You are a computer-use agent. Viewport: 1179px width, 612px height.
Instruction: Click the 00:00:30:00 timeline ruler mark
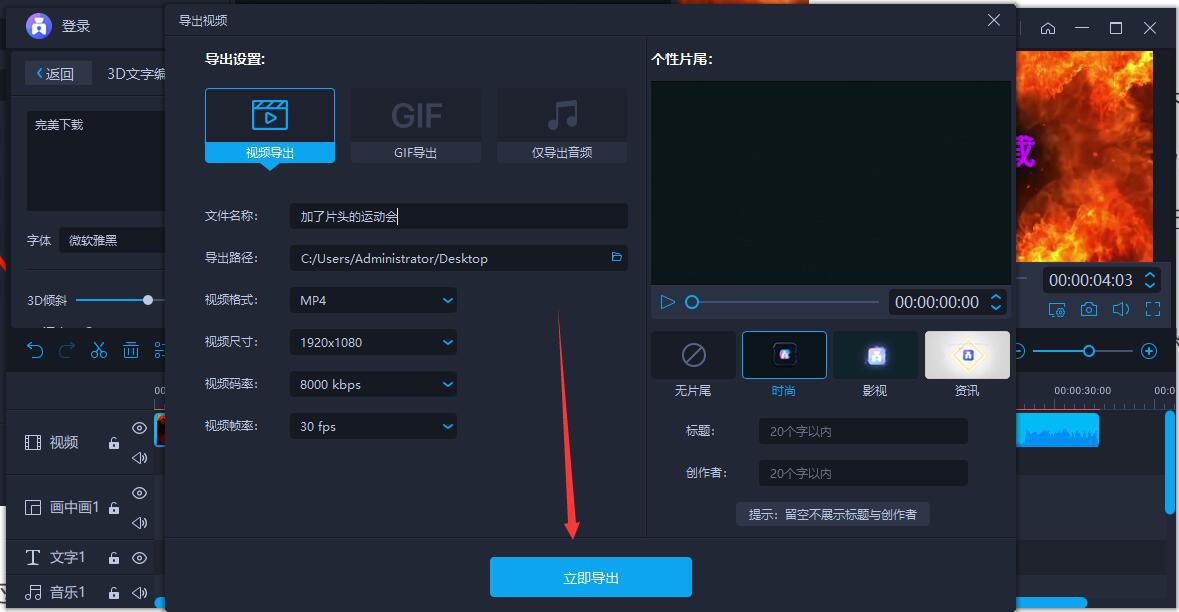point(1082,390)
